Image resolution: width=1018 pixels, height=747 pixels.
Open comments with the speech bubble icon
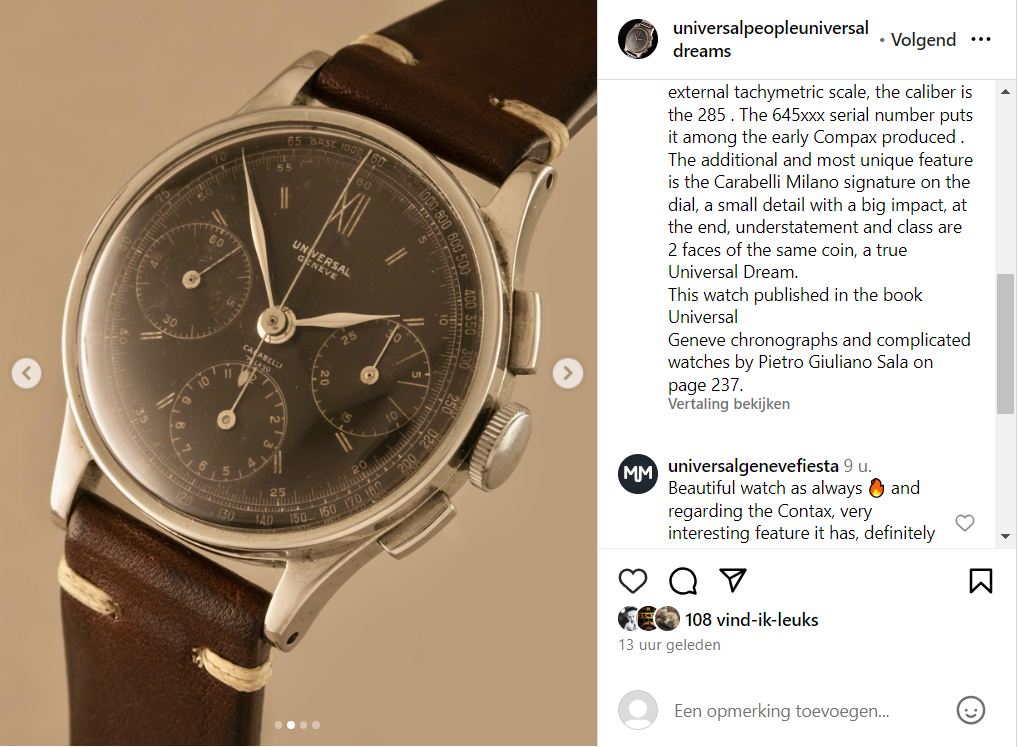[683, 581]
